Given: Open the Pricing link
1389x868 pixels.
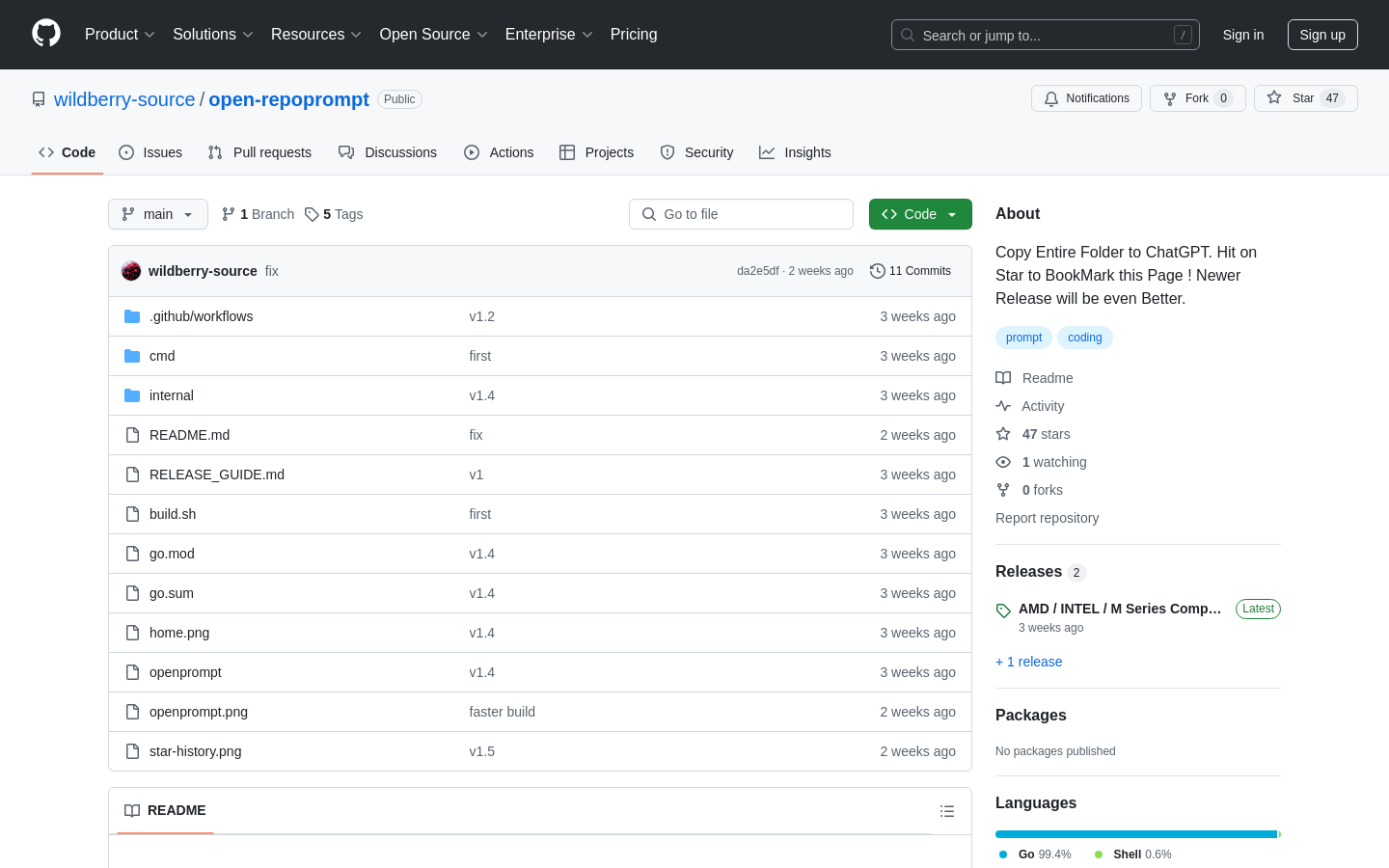Looking at the screenshot, I should 634,34.
